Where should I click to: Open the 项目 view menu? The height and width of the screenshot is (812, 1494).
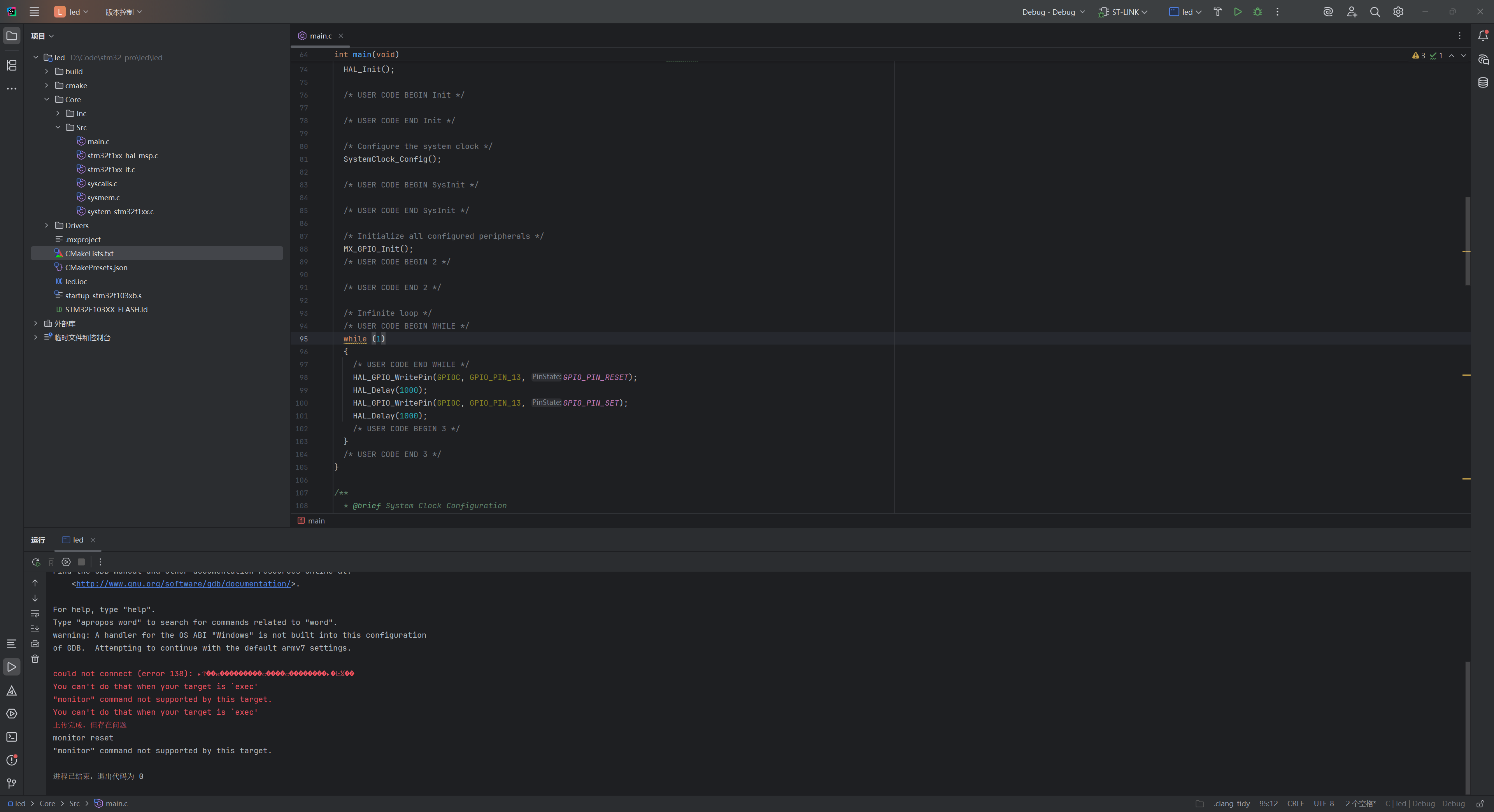(x=42, y=36)
